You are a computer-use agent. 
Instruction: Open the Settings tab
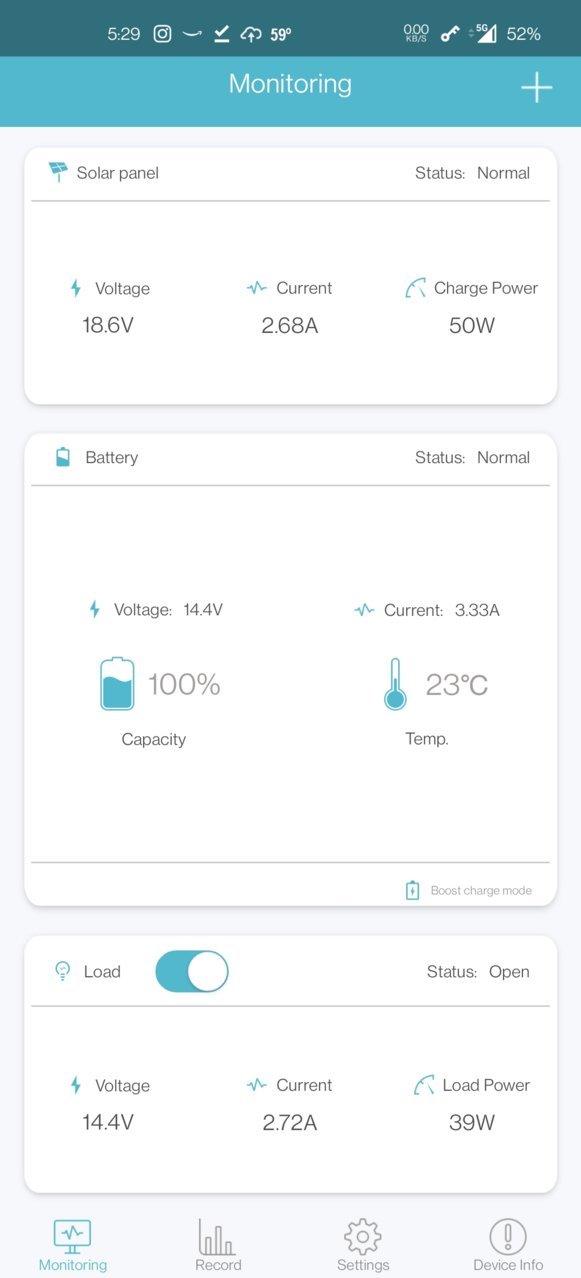point(363,1245)
